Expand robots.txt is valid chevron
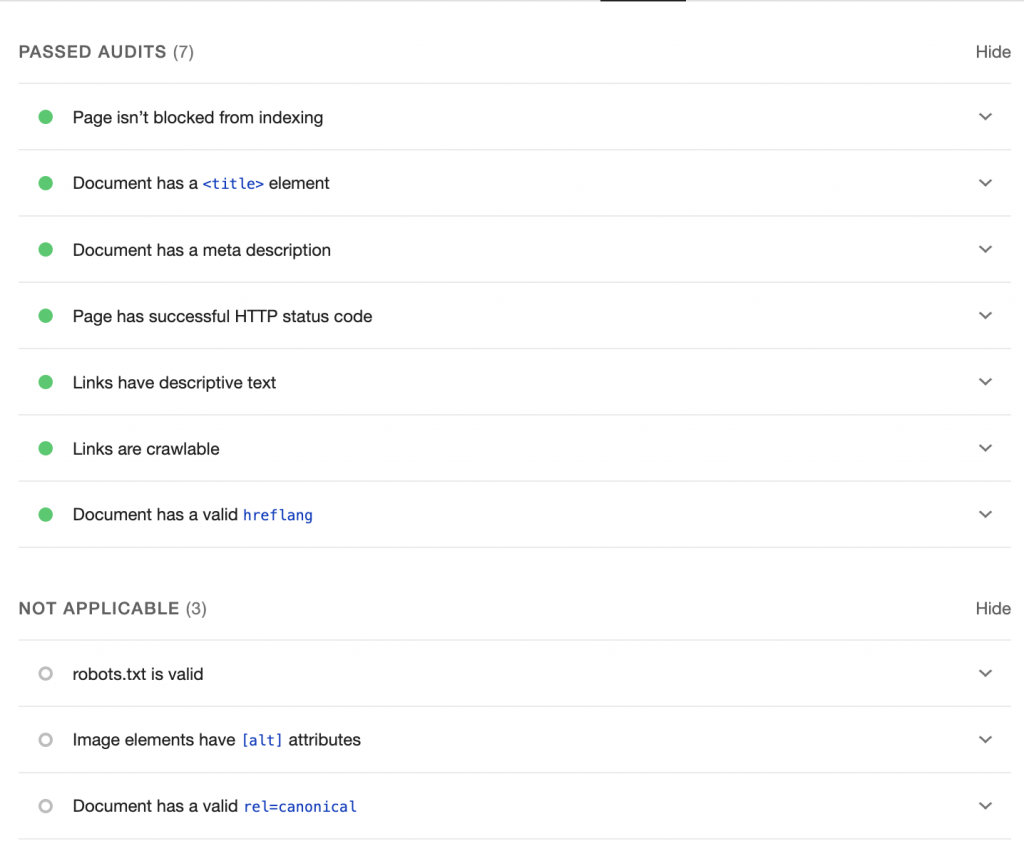Image resolution: width=1024 pixels, height=851 pixels. 985,674
